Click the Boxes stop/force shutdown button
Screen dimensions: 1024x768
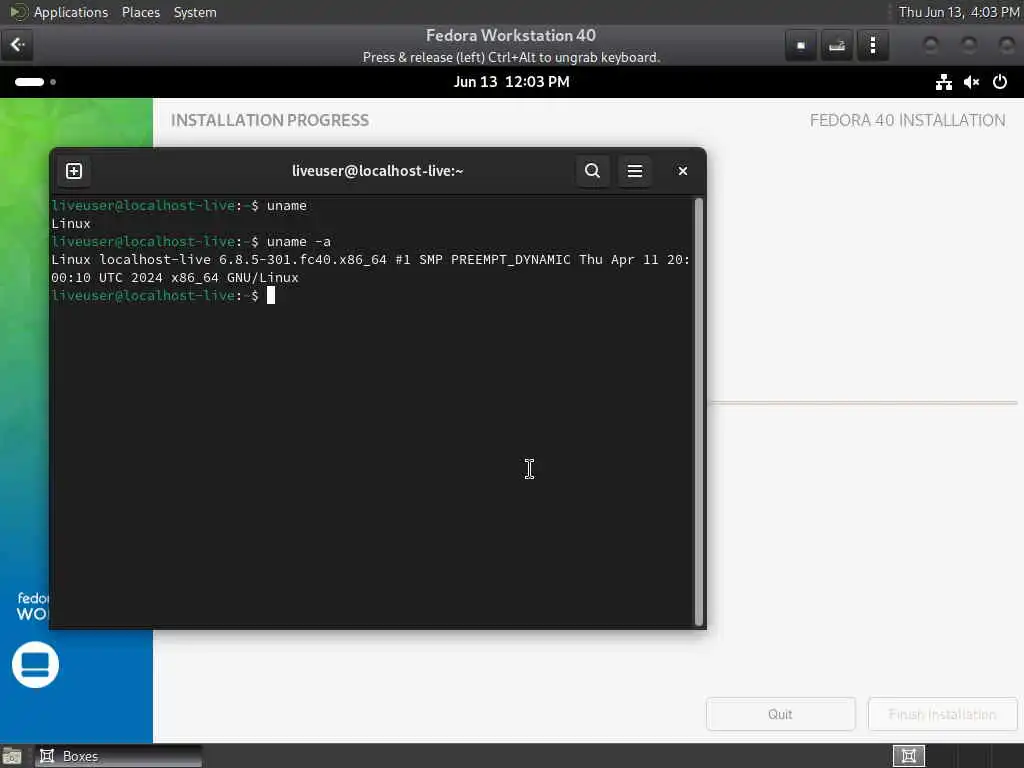coord(801,45)
